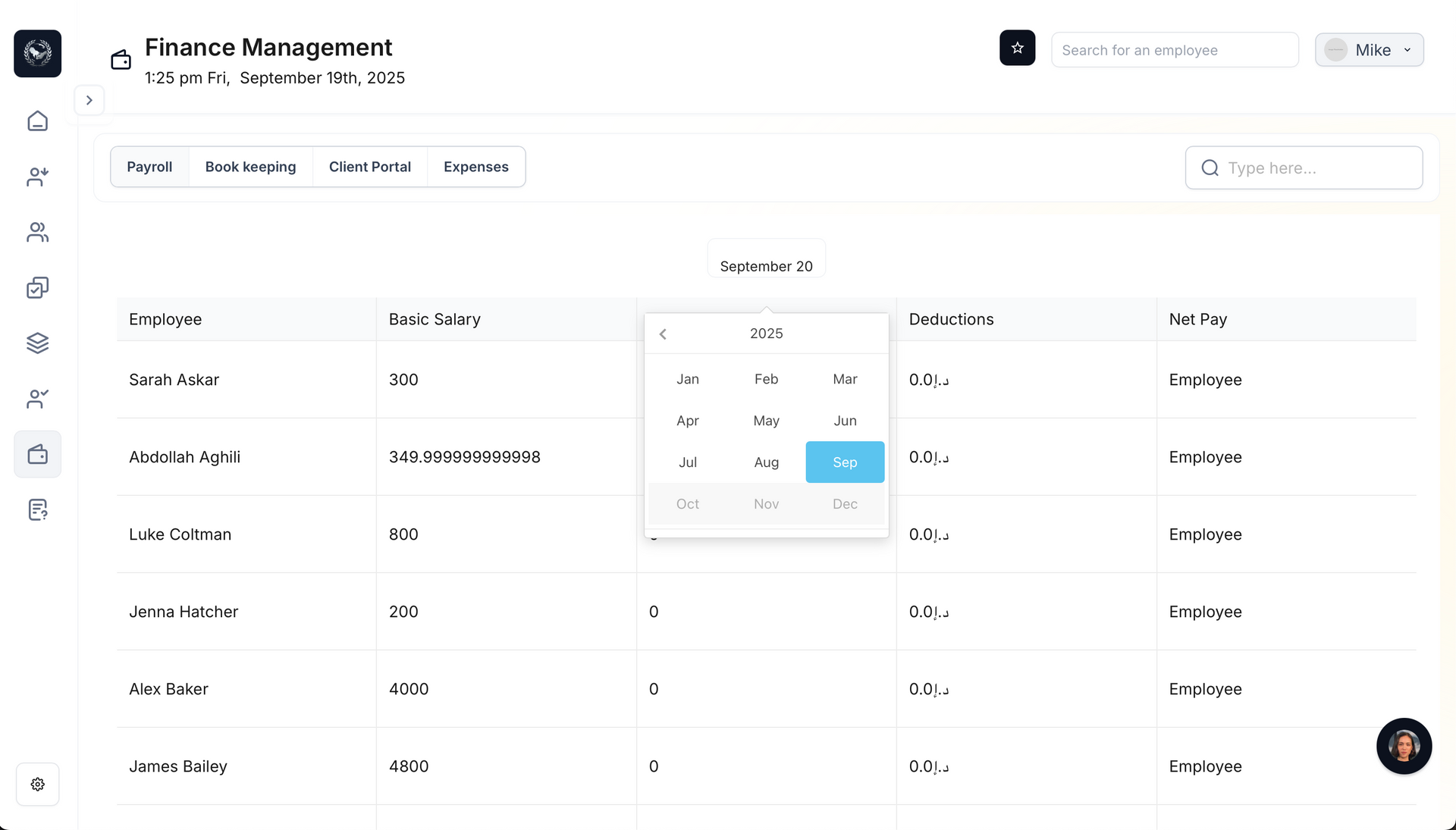Click the settings gear icon
1456x830 pixels.
coord(37,784)
